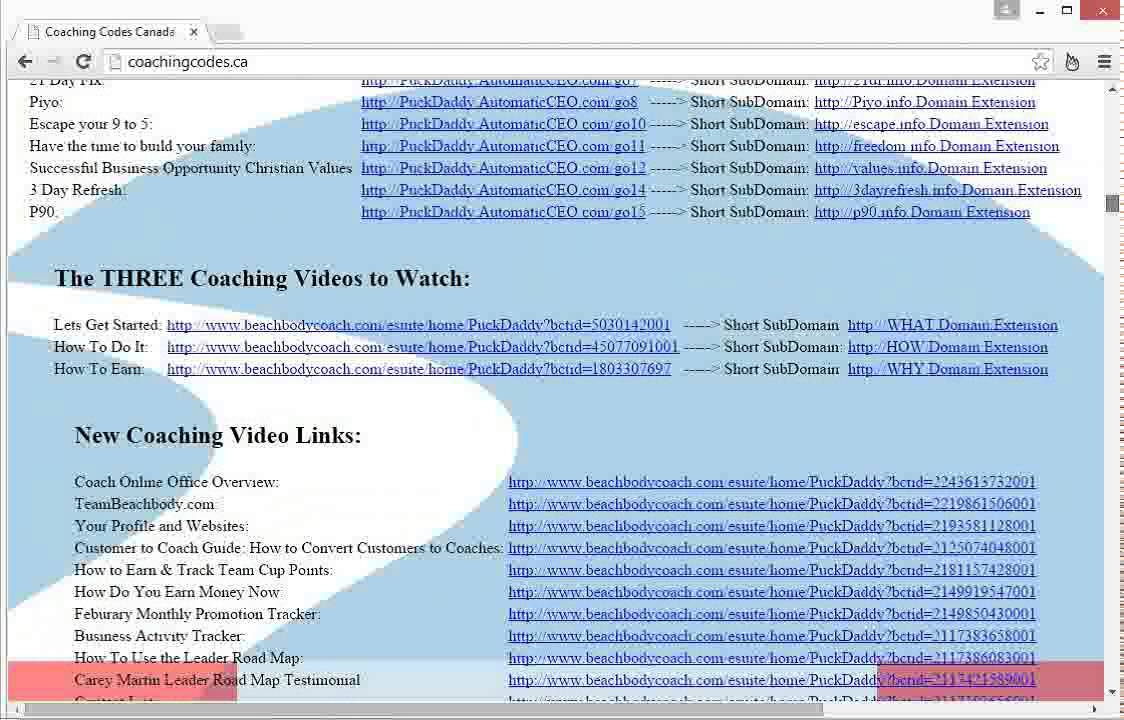Open the Piyo AutomaticCEO go8 link

coord(499,102)
